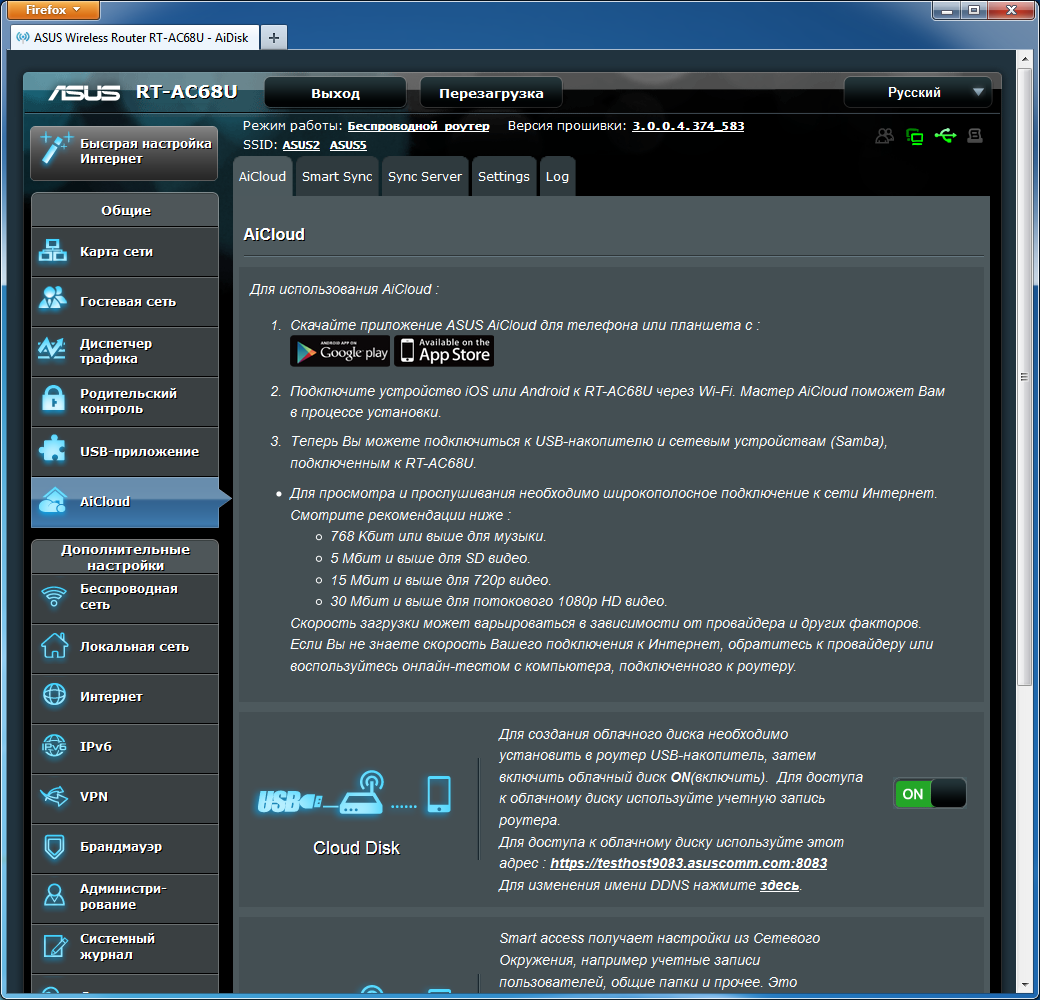Open a new browser tab with plus button
This screenshot has width=1040, height=1000.
point(274,38)
